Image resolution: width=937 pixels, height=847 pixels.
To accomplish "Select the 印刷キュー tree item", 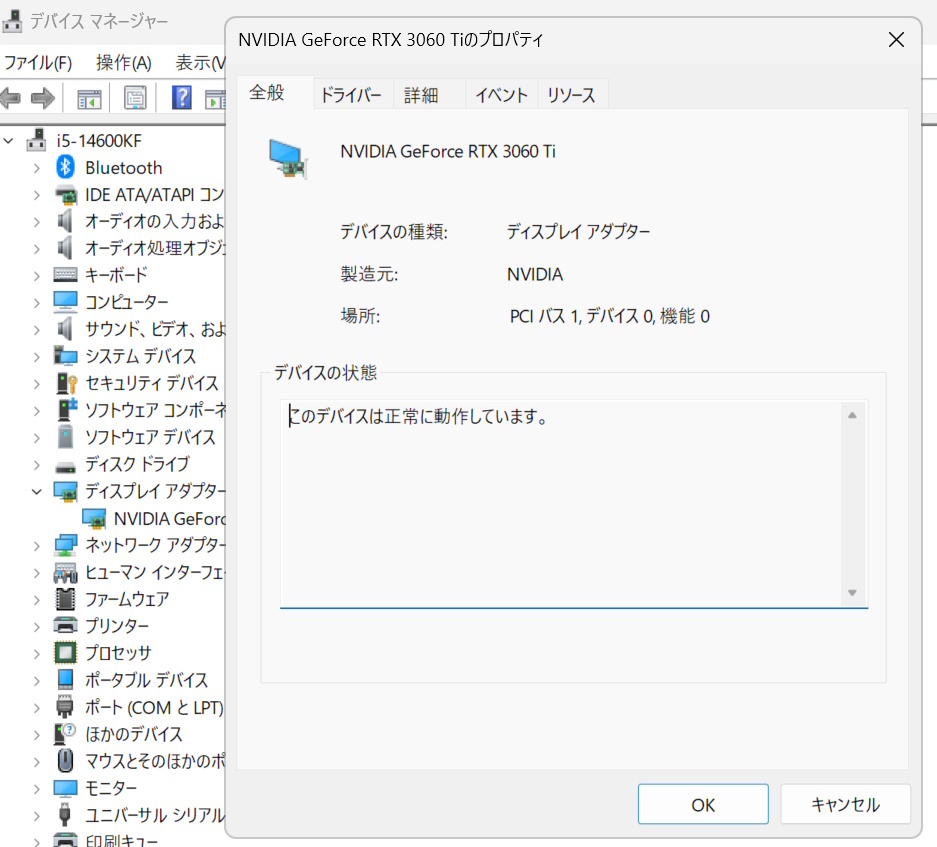I will click(121, 840).
